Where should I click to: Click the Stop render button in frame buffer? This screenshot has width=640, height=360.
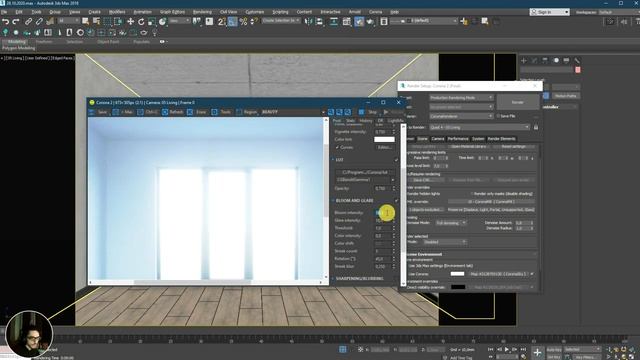pos(368,112)
